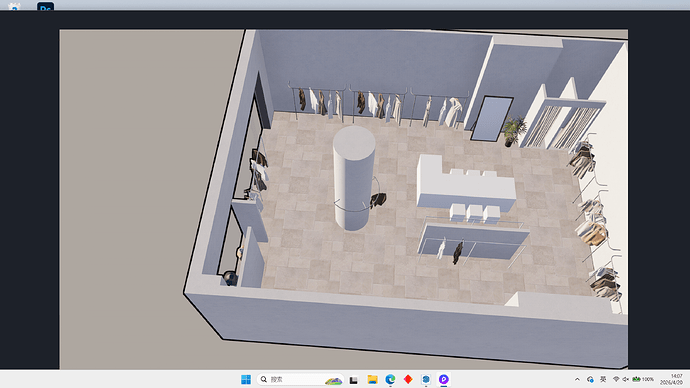690x388 pixels.
Task: Open the Wi-Fi network settings icon
Action: click(616, 379)
